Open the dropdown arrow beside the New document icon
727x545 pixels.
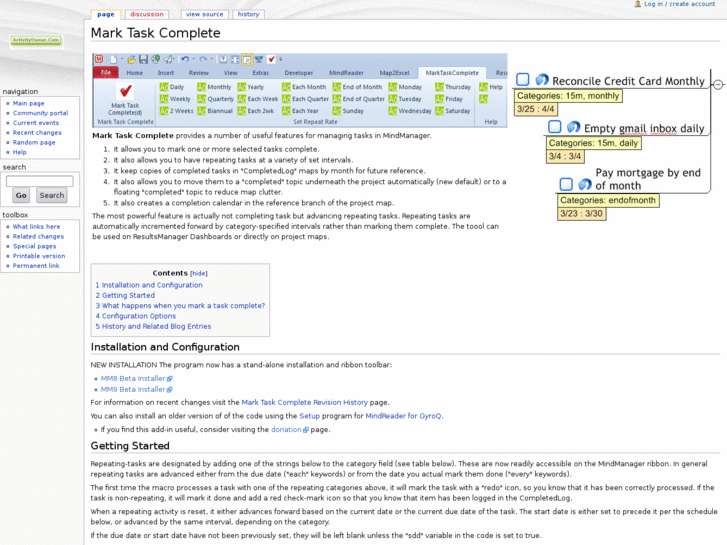[x=122, y=59]
